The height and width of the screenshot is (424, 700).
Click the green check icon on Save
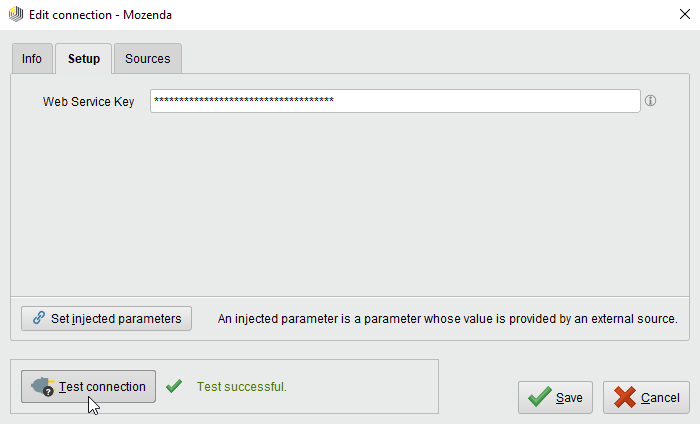[x=540, y=397]
